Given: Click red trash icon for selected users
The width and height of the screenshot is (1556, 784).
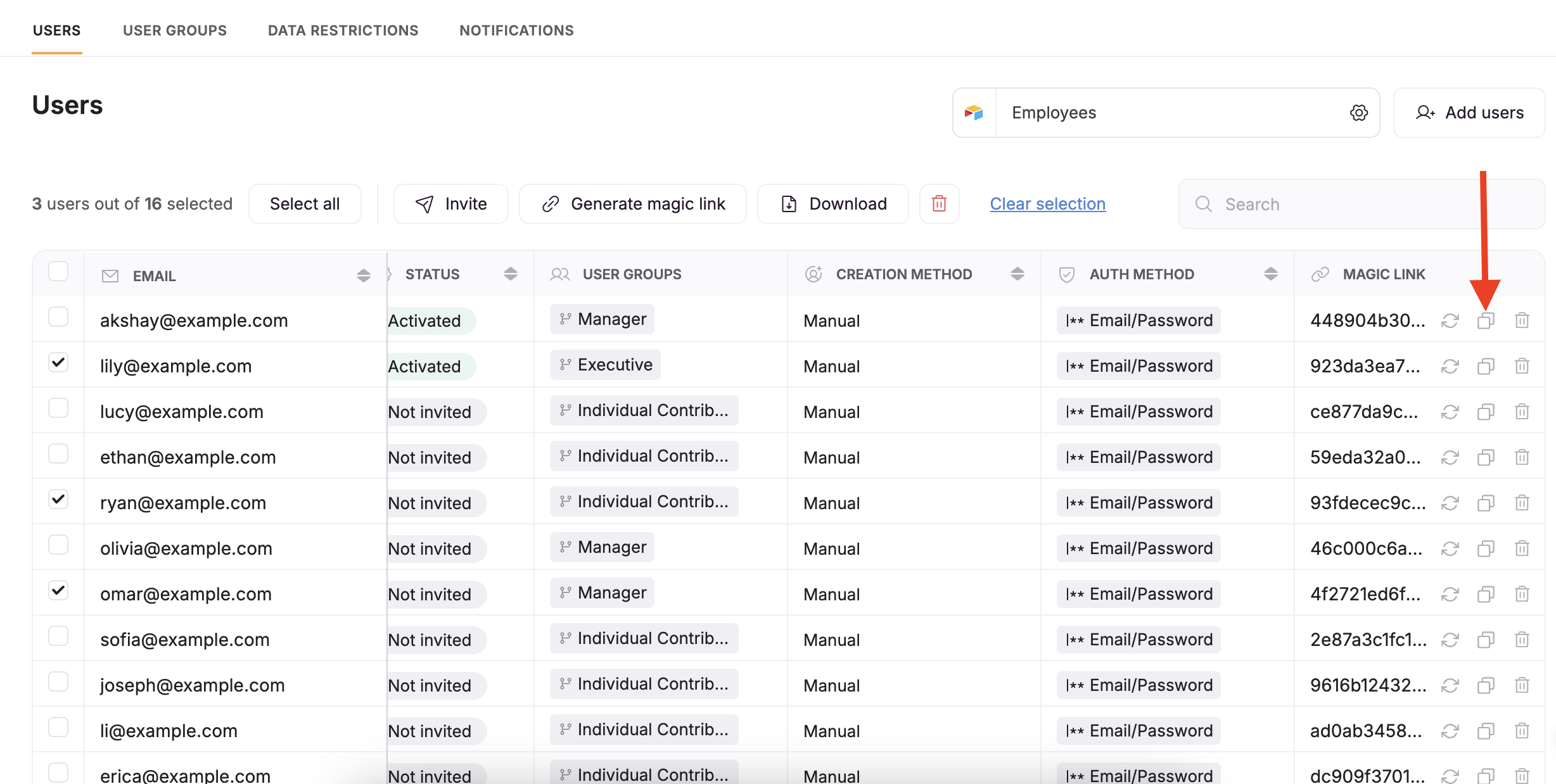Looking at the screenshot, I should 939,204.
